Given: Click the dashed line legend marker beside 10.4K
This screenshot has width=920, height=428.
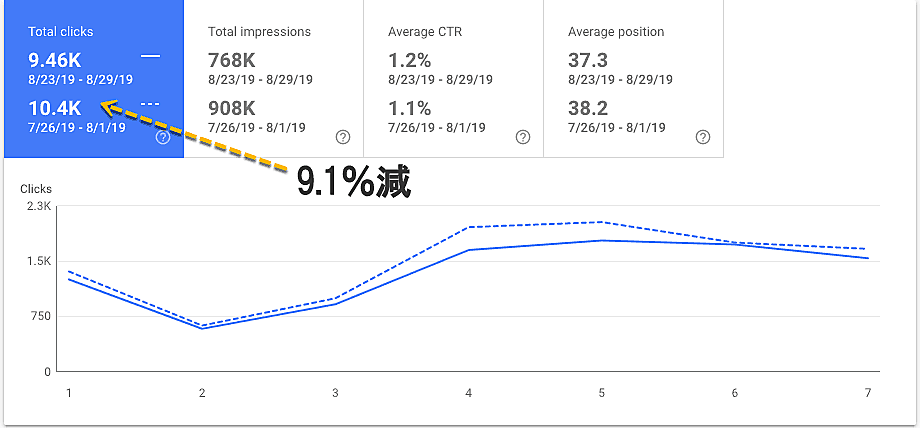Looking at the screenshot, I should pos(150,104).
